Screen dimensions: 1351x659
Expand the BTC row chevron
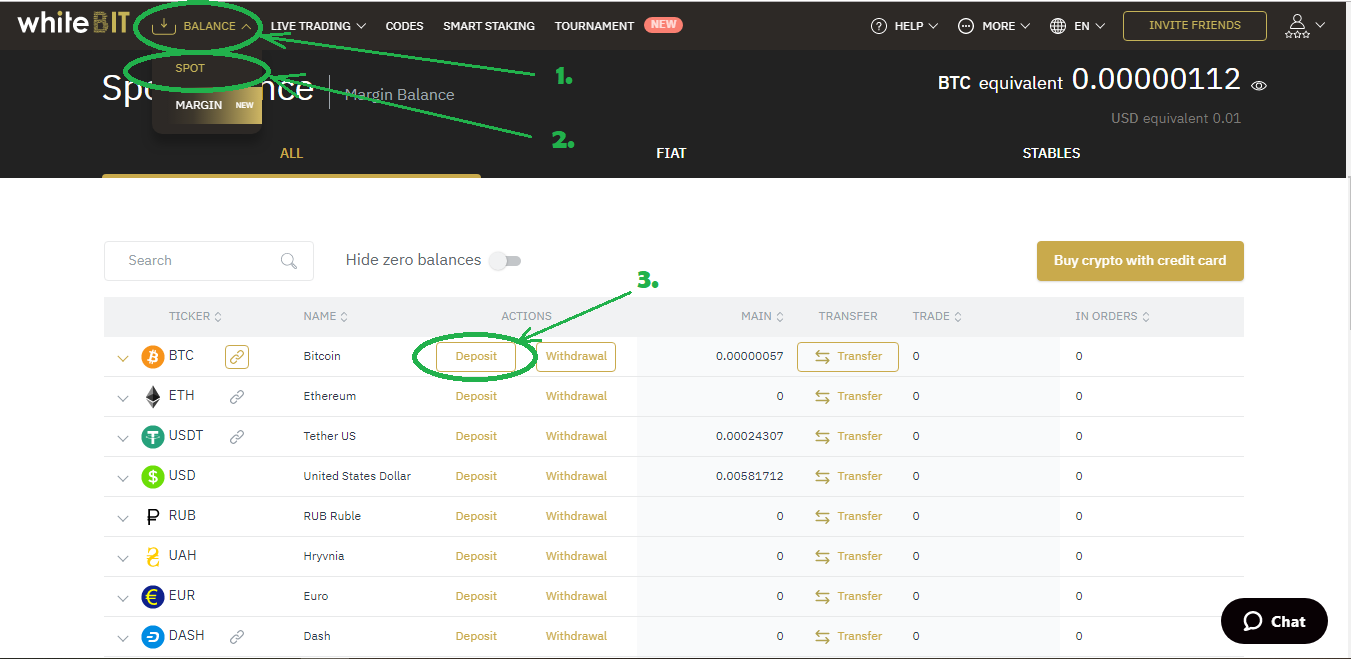(x=123, y=358)
